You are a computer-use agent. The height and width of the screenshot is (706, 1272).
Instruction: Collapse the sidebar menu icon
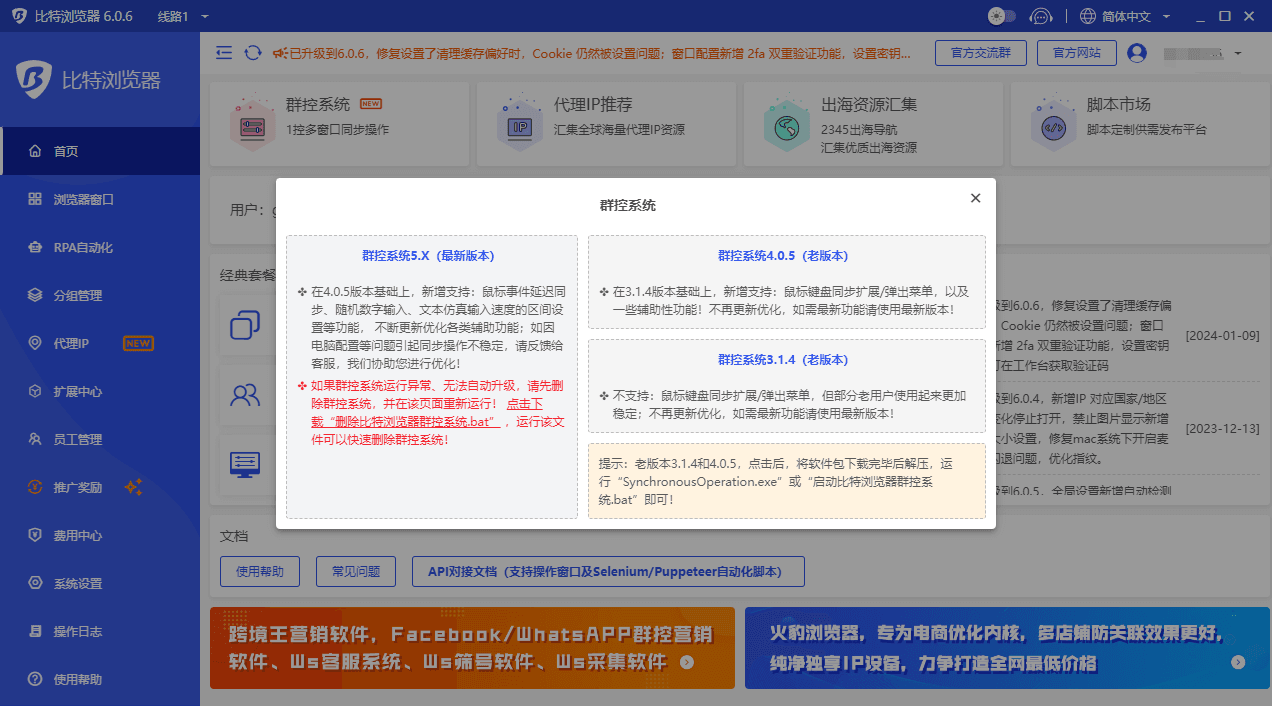click(224, 52)
